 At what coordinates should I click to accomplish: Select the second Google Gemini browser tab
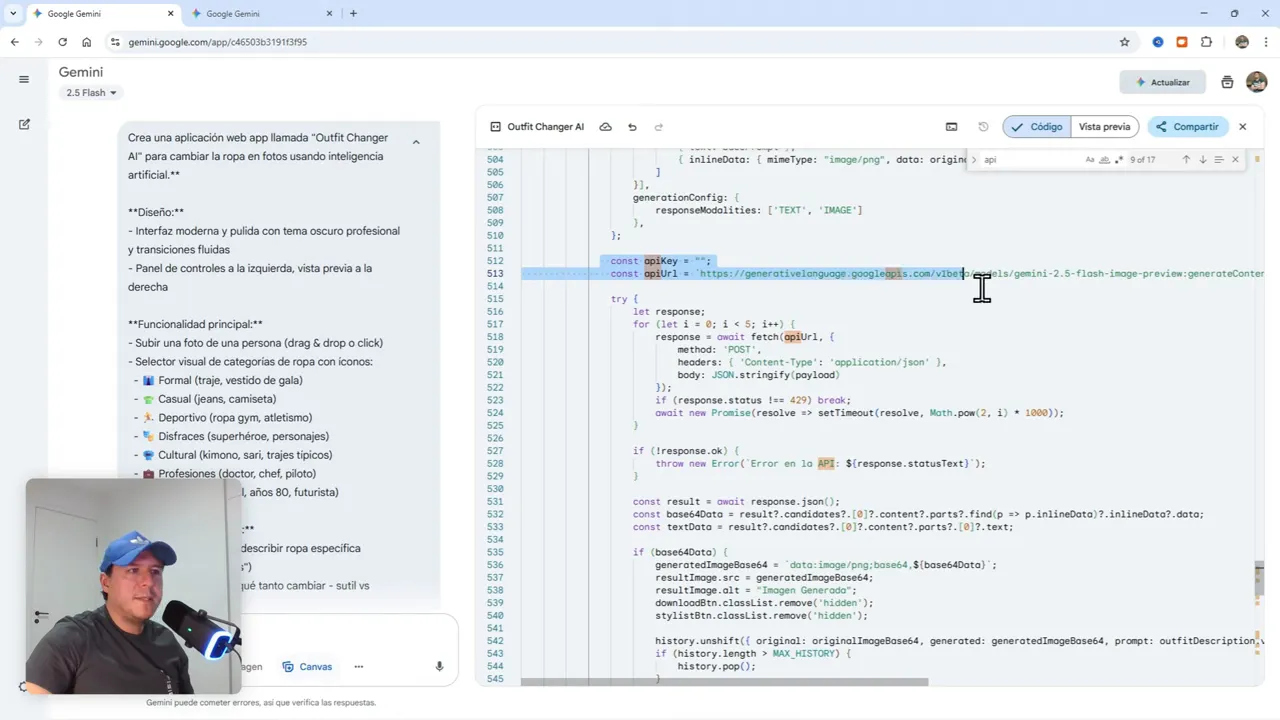click(258, 15)
